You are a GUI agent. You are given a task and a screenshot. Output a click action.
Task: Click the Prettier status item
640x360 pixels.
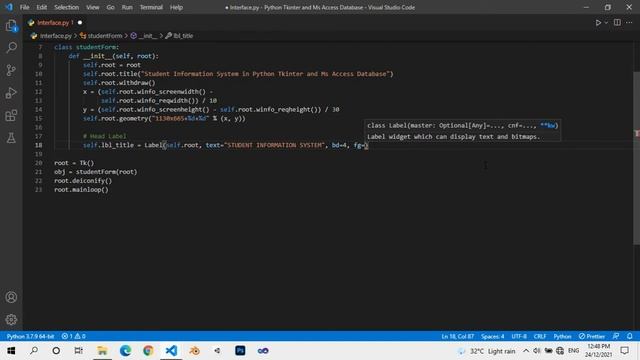[591, 336]
